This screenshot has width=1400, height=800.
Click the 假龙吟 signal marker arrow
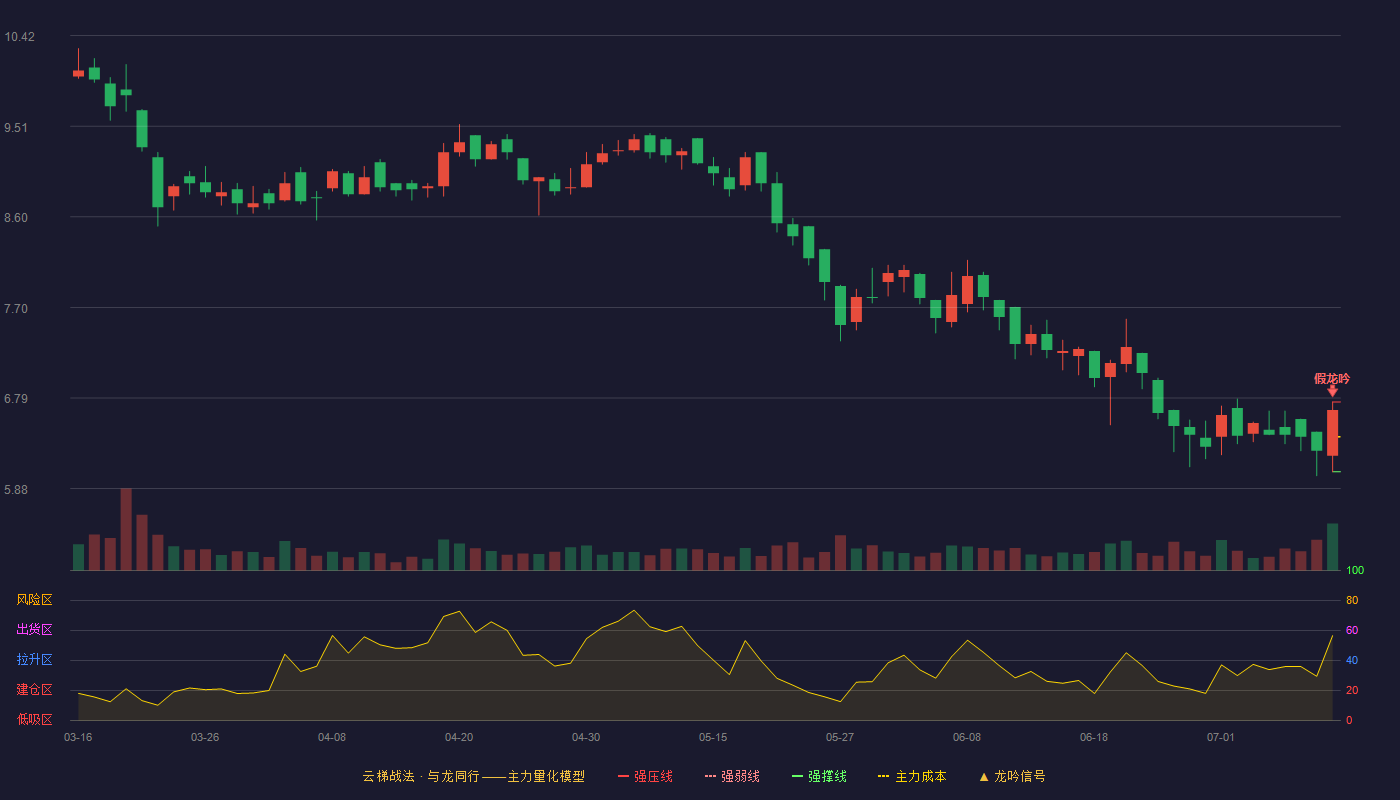point(1332,391)
